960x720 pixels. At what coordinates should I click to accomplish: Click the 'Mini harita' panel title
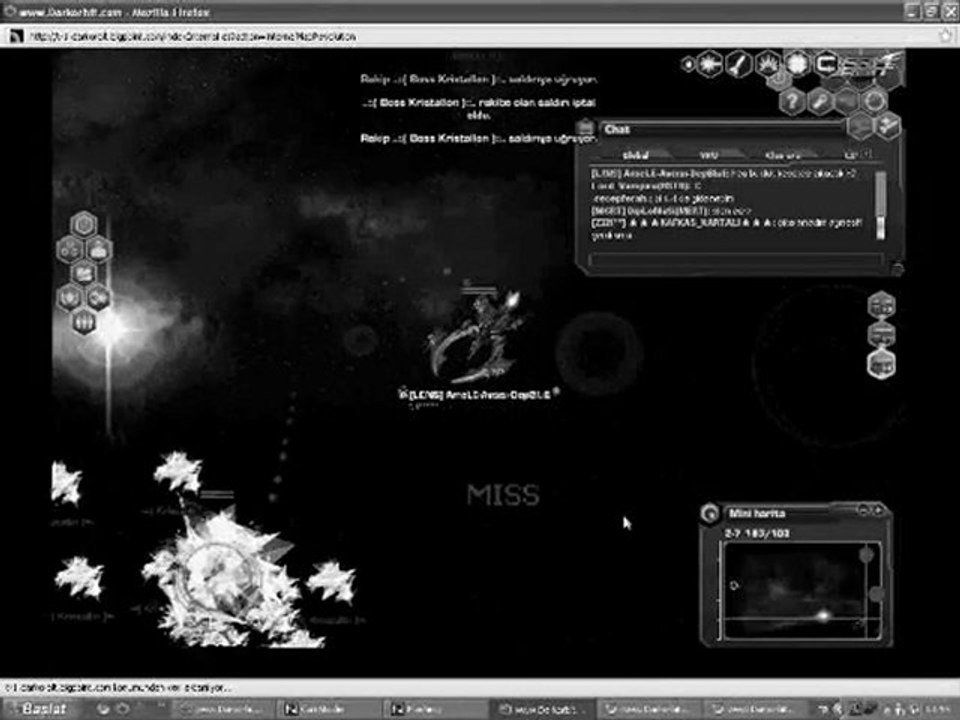tap(757, 513)
